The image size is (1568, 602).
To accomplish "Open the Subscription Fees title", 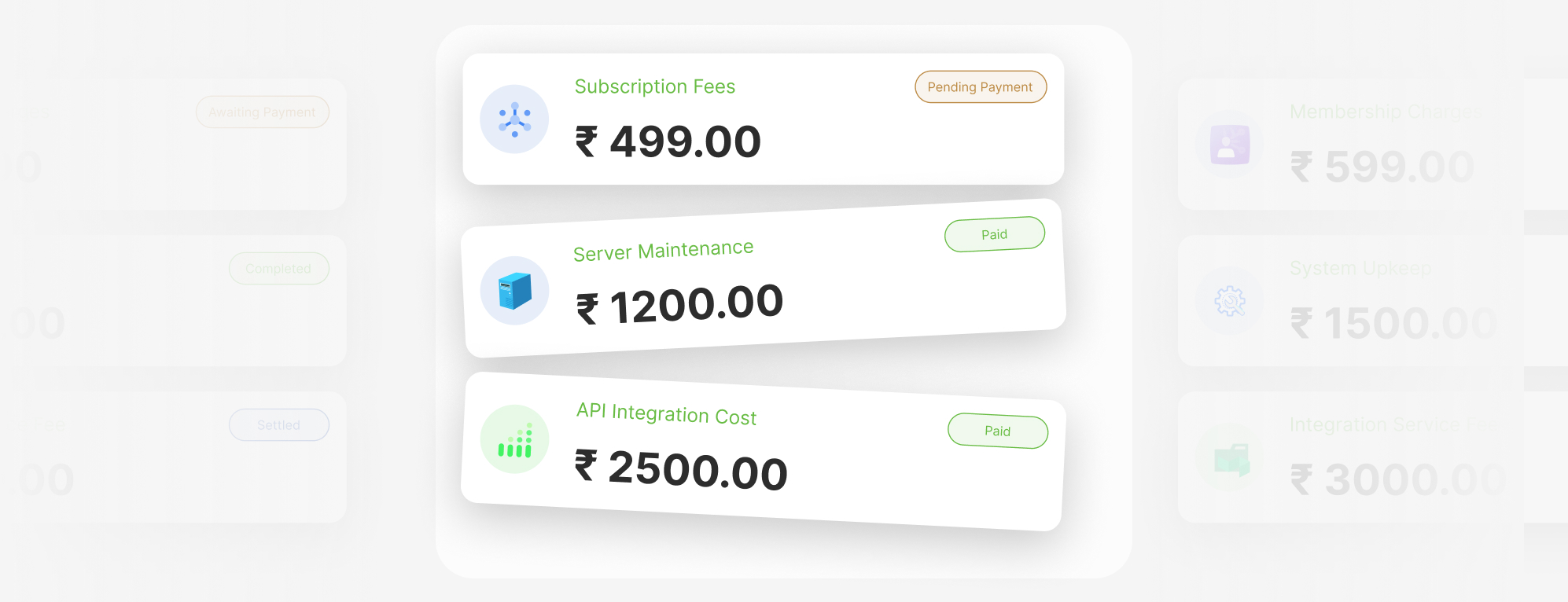I will [x=654, y=86].
